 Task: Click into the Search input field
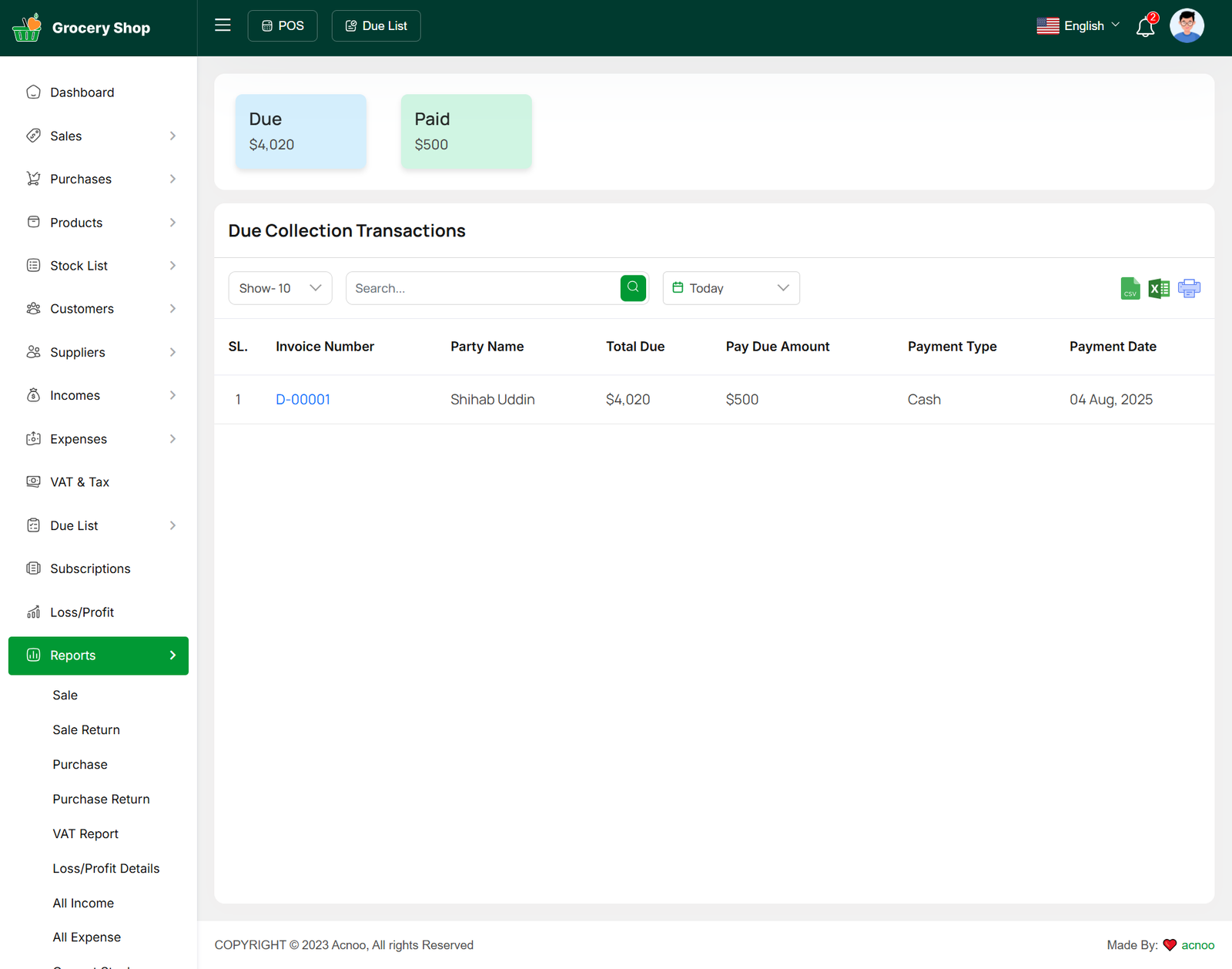483,288
